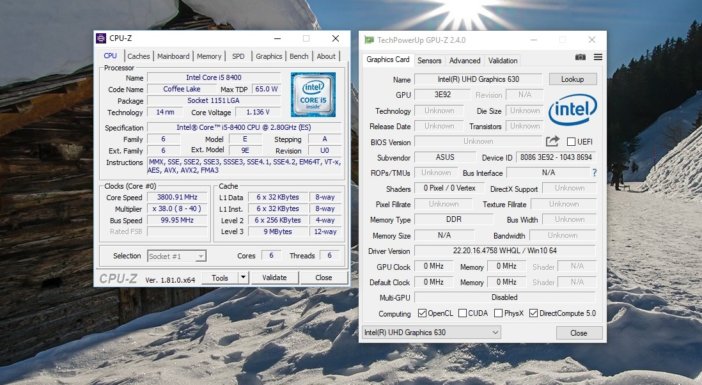Expand the Tools dropdown arrow in CPU-Z
The image size is (702, 385).
[243, 278]
